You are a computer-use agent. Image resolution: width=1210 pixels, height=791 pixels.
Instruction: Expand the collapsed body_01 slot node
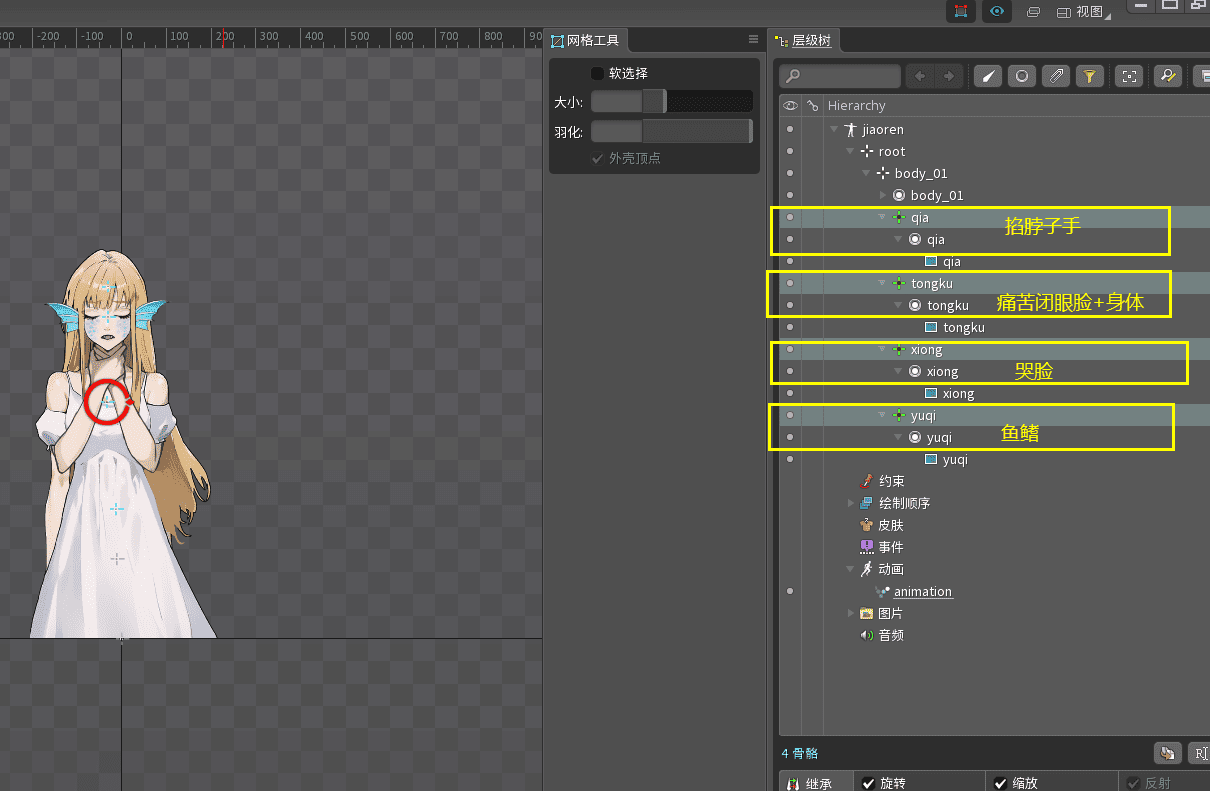(x=882, y=195)
